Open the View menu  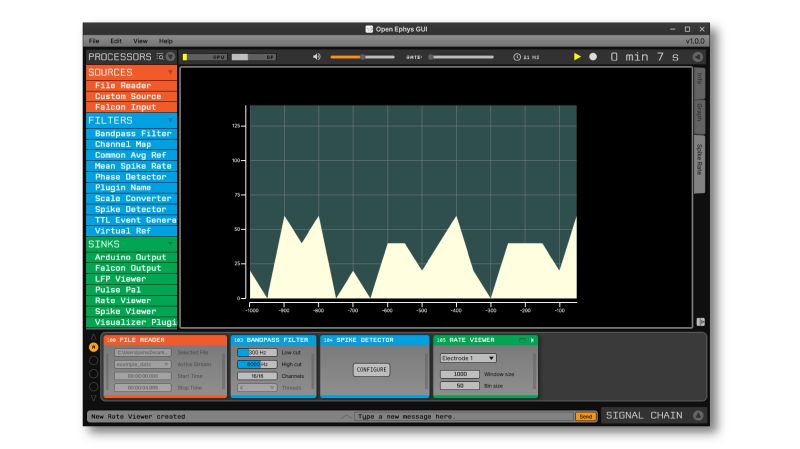tap(140, 41)
